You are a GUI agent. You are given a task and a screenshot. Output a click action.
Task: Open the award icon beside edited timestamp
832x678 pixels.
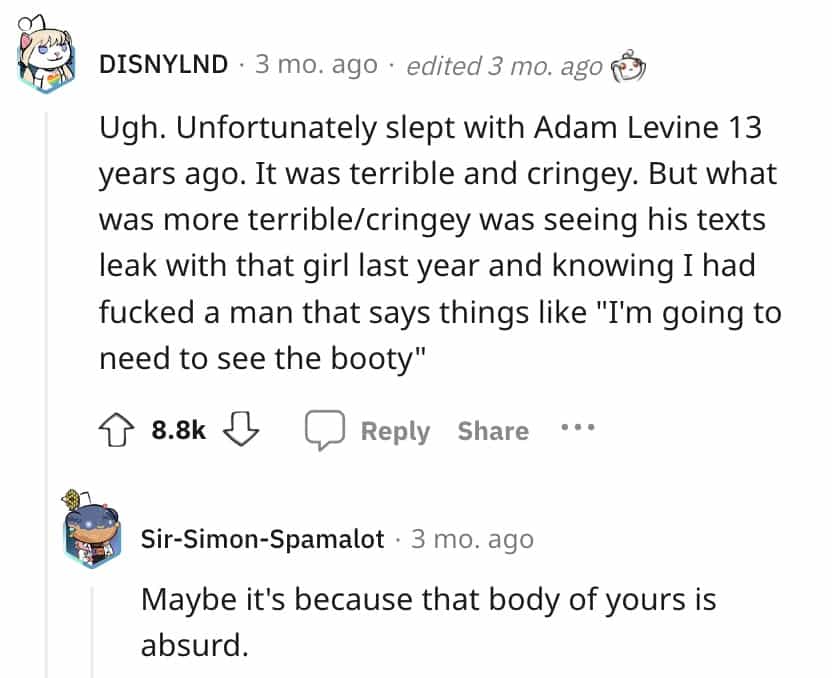point(629,64)
